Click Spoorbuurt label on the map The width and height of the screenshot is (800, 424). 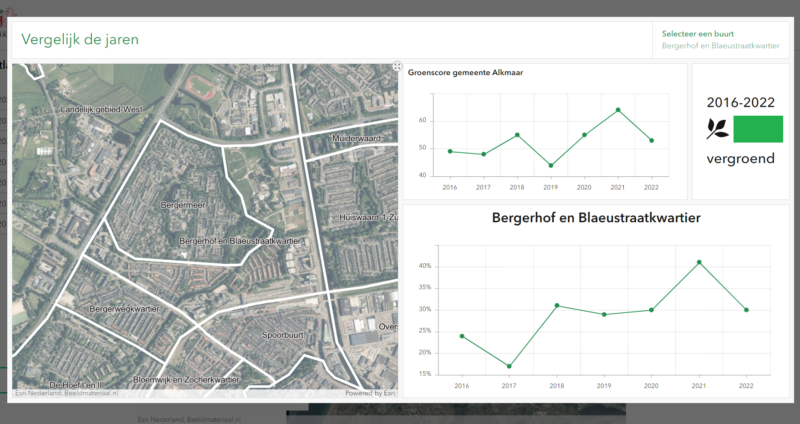[x=282, y=335]
